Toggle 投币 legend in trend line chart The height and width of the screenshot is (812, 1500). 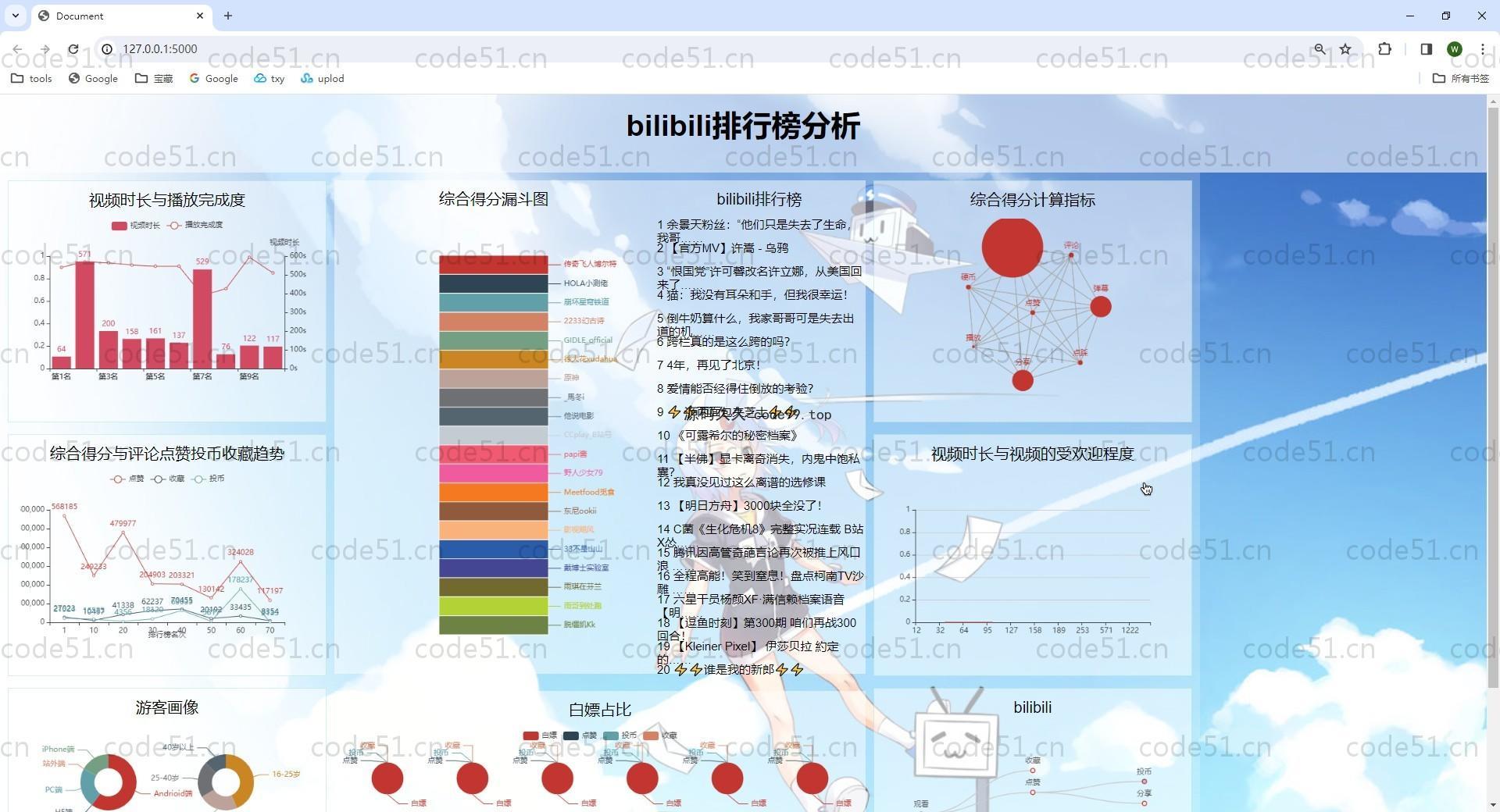point(208,479)
